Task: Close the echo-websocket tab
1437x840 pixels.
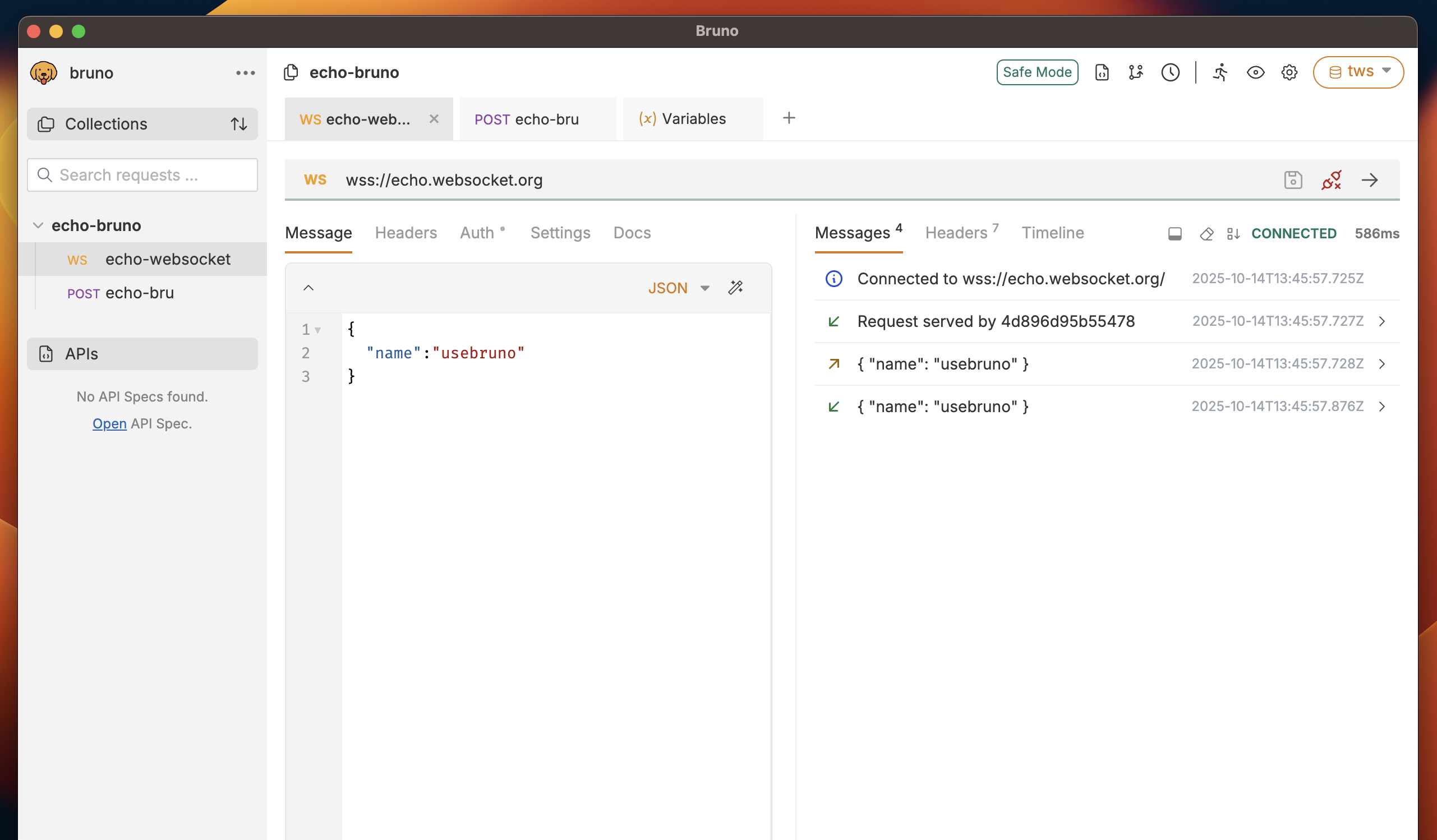Action: click(x=434, y=119)
